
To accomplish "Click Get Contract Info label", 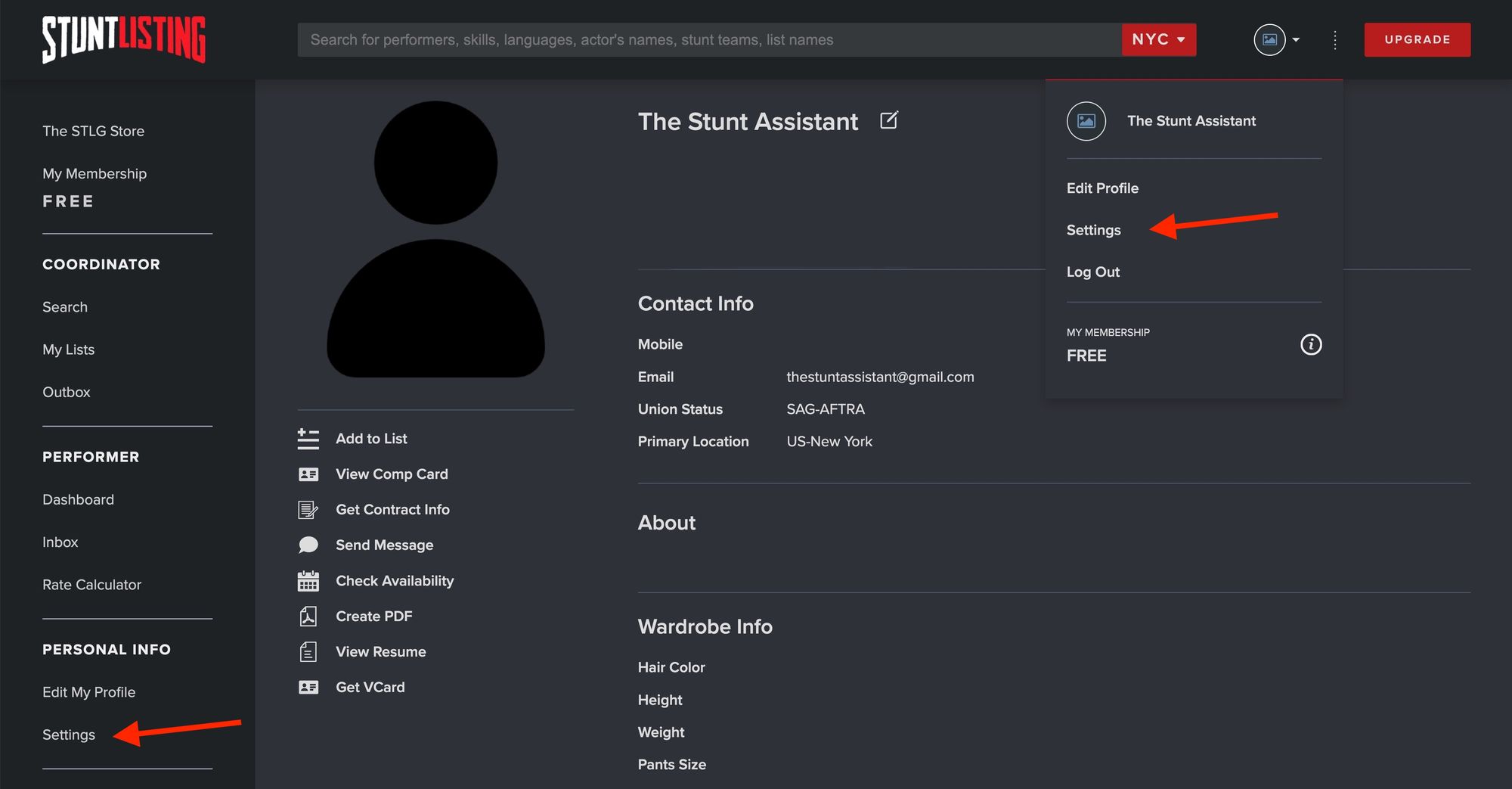I will pyautogui.click(x=393, y=510).
